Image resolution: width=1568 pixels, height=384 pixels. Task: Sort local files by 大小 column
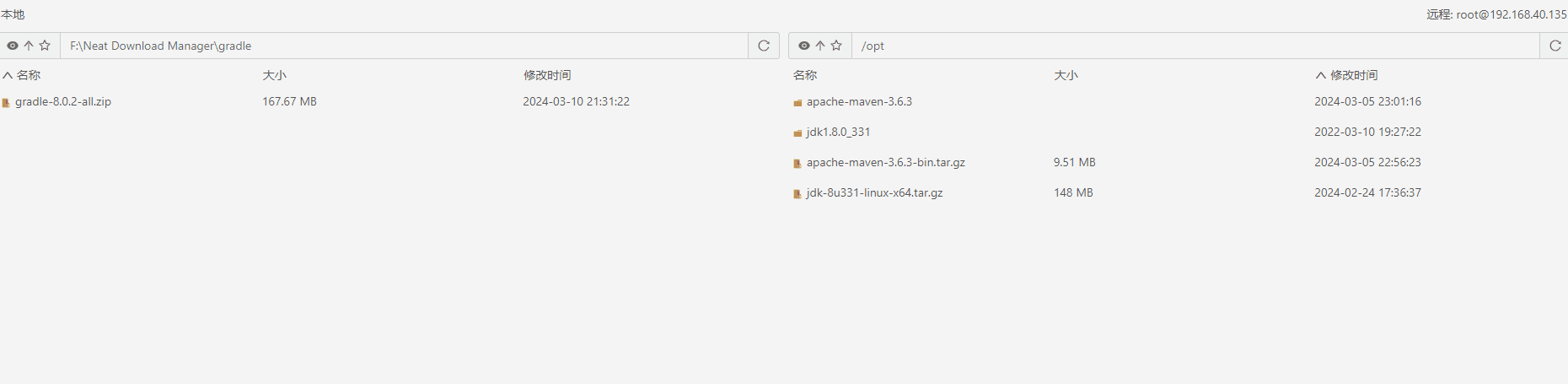(x=274, y=75)
